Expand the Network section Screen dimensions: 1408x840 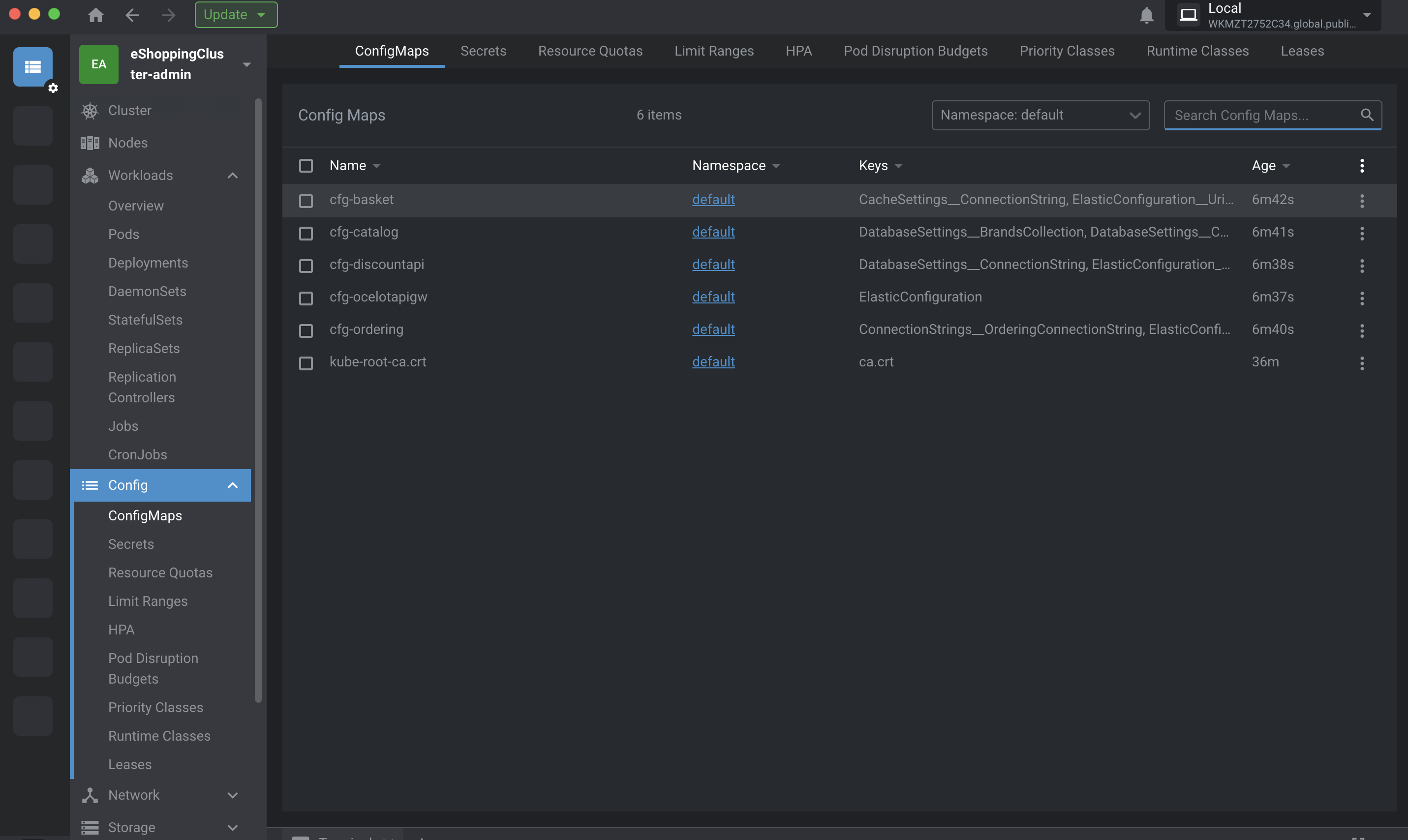[232, 795]
